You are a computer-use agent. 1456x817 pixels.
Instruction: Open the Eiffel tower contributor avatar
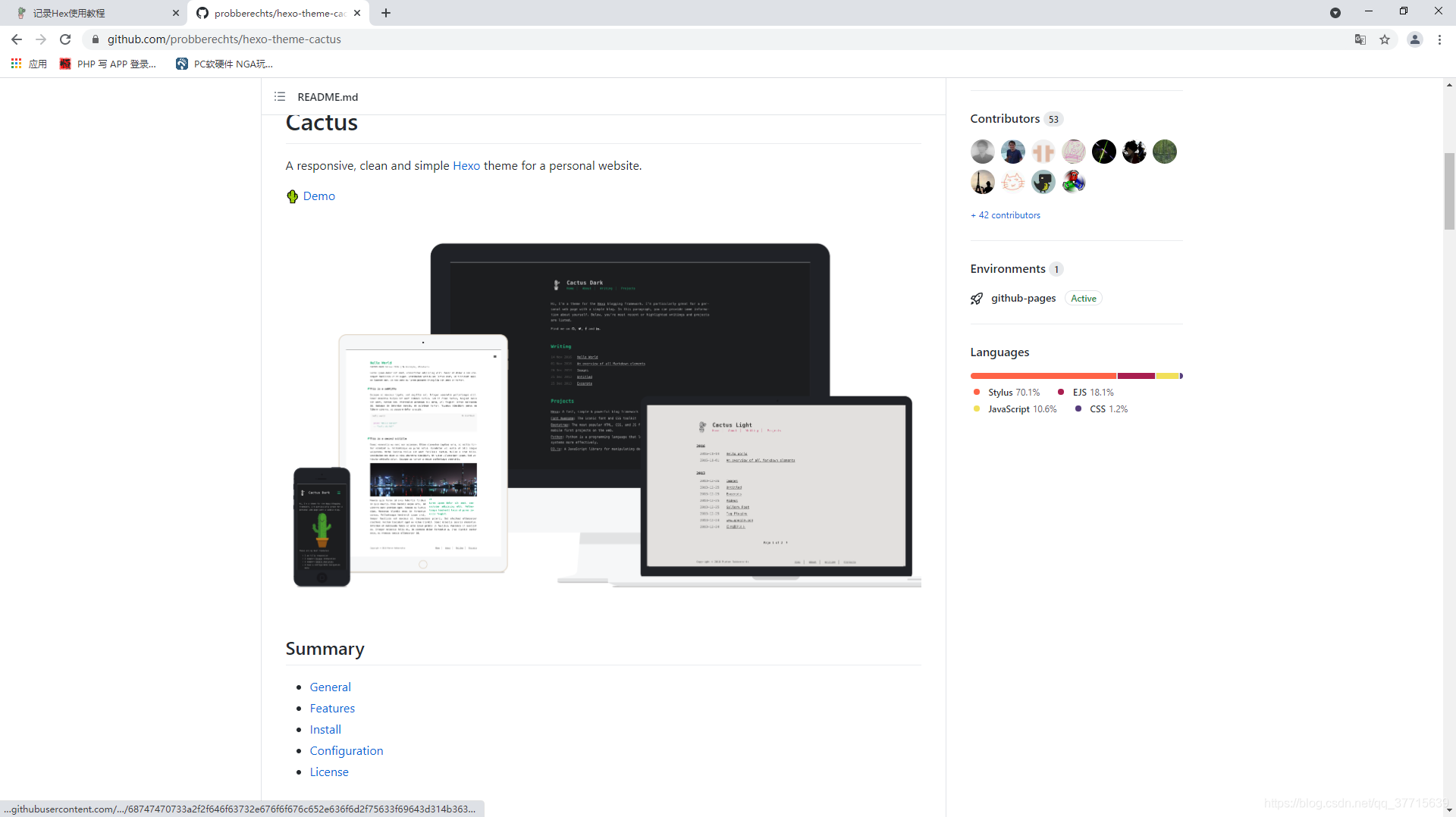click(x=983, y=182)
